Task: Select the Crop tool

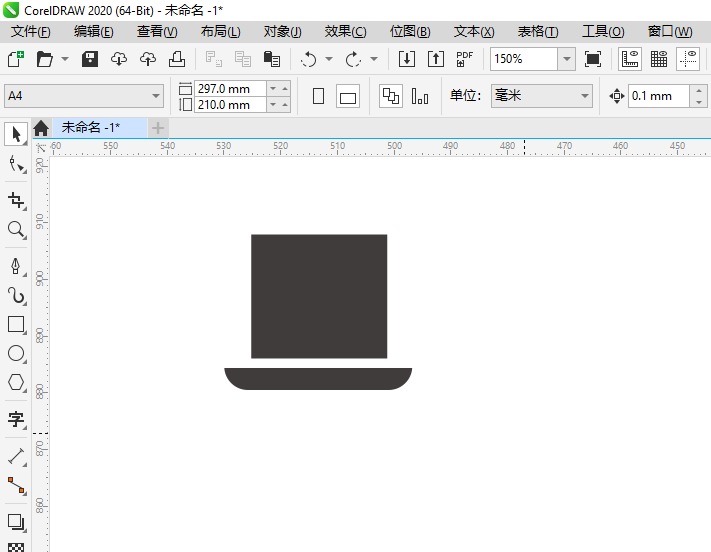Action: 17,200
